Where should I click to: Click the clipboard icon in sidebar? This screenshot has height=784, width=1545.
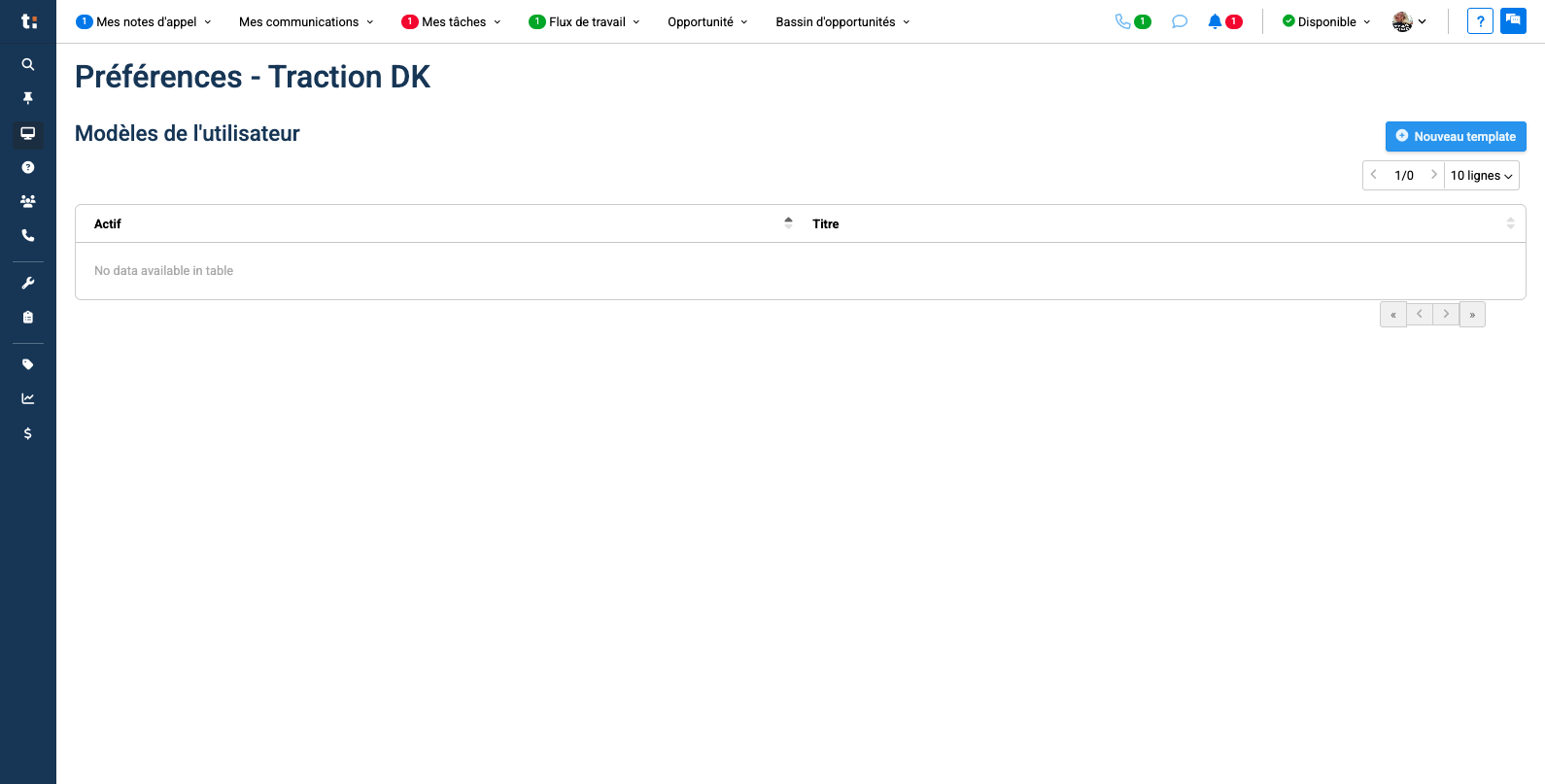coord(28,317)
